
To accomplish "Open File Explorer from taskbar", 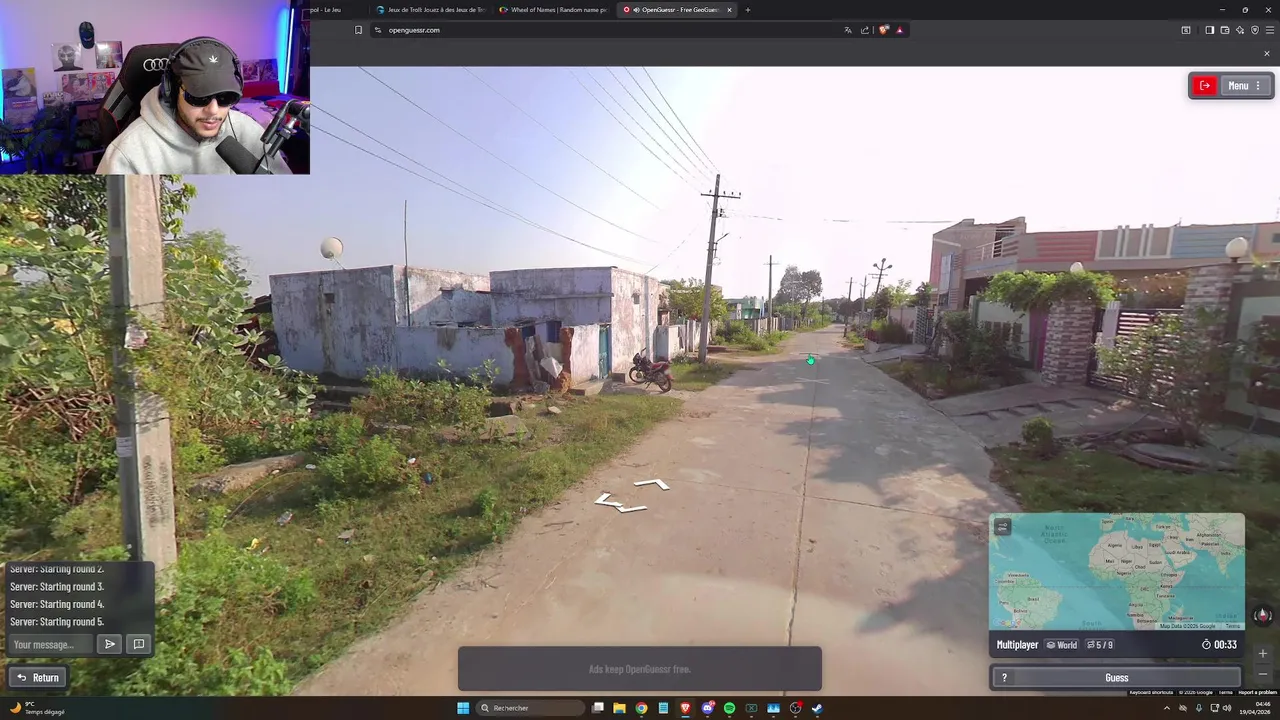I will click(x=619, y=708).
